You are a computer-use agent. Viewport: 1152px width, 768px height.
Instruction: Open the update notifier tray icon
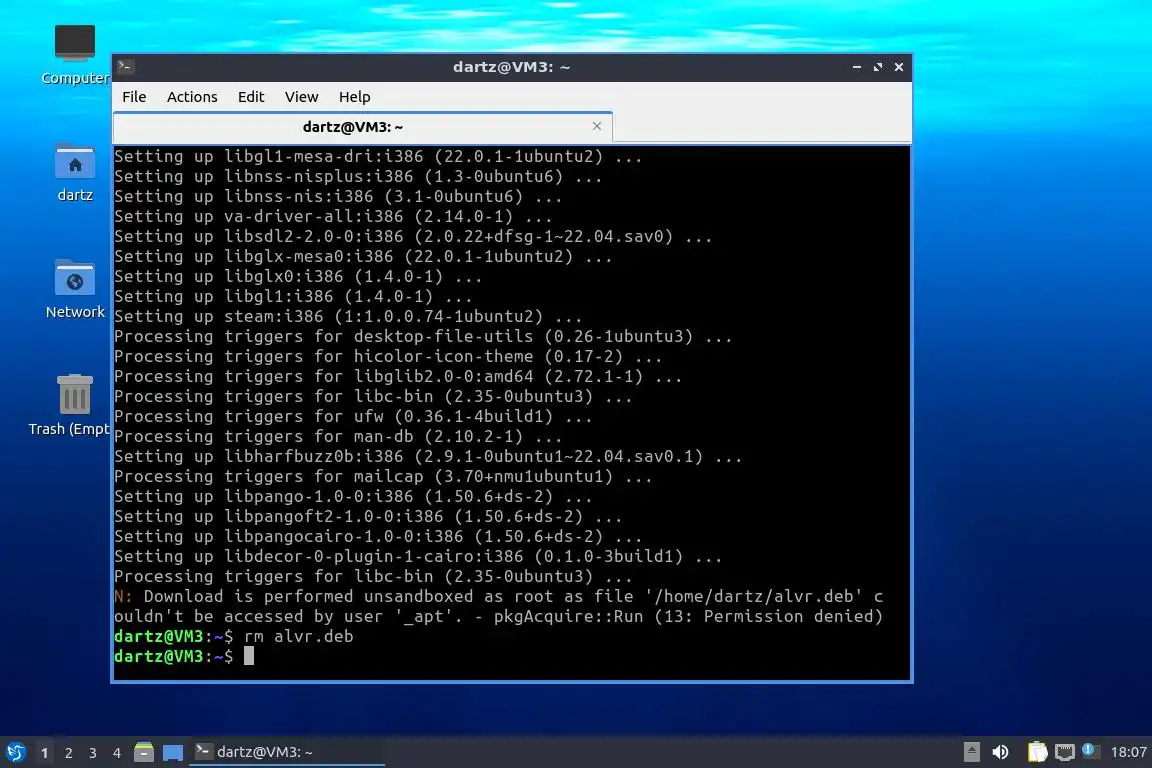tap(1090, 751)
